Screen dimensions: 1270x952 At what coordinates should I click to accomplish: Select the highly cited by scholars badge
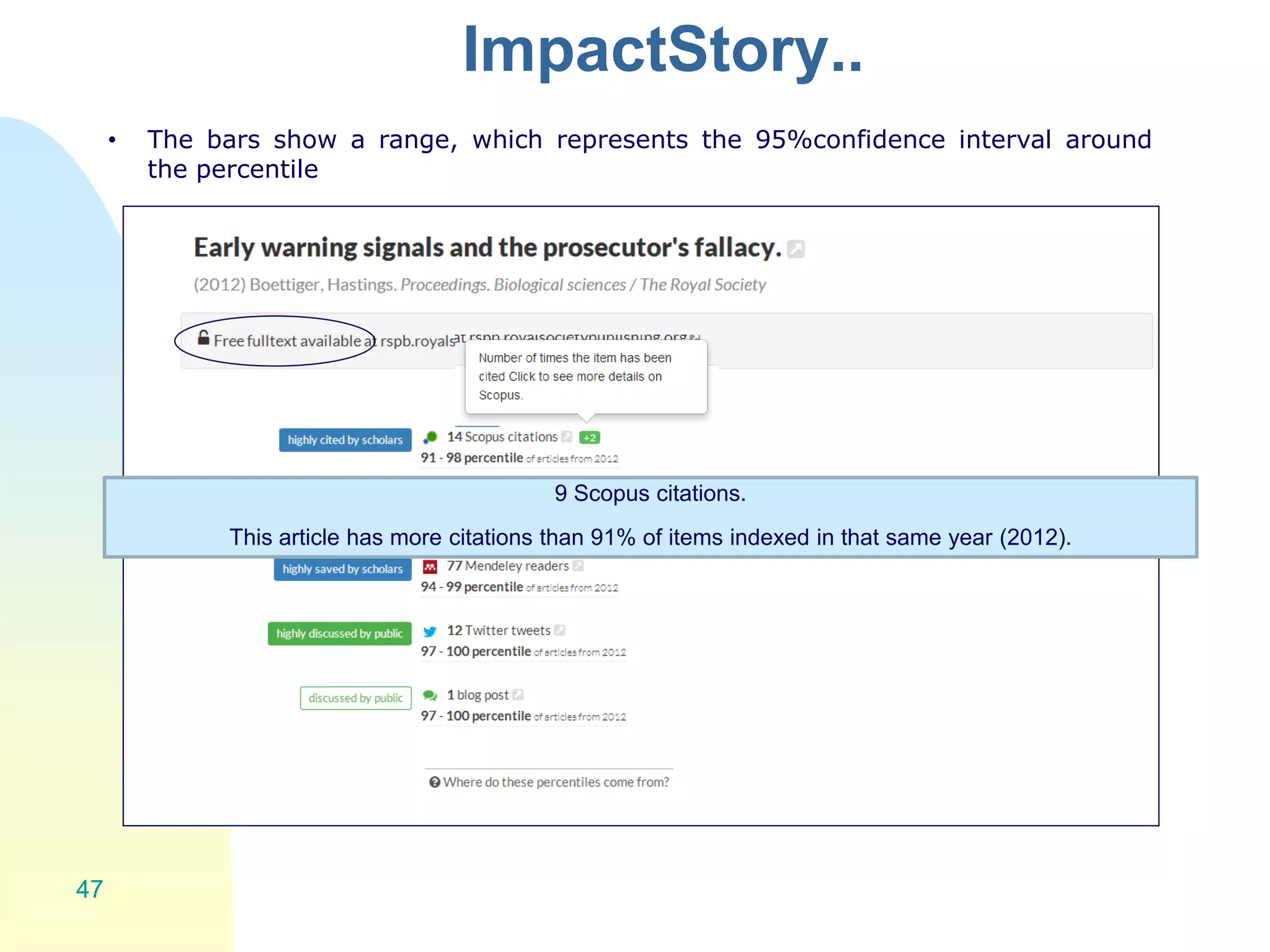point(345,440)
